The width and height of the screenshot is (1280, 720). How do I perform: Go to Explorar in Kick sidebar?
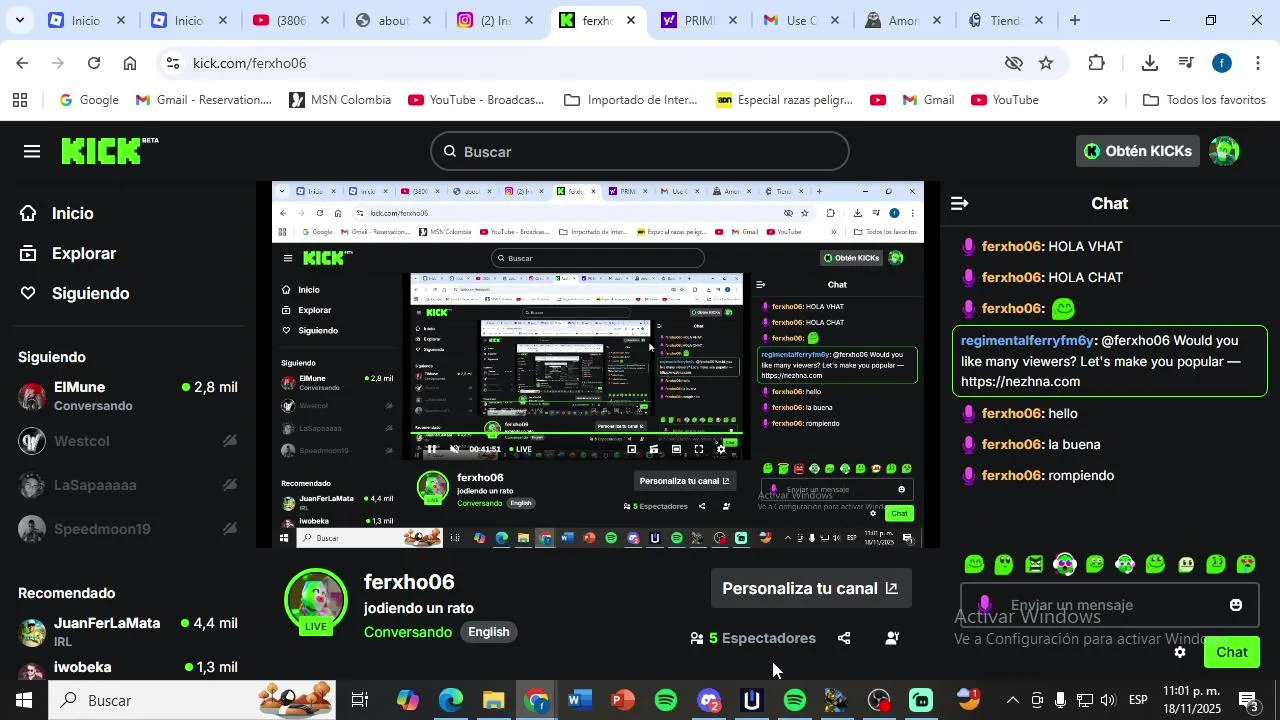pos(70,253)
